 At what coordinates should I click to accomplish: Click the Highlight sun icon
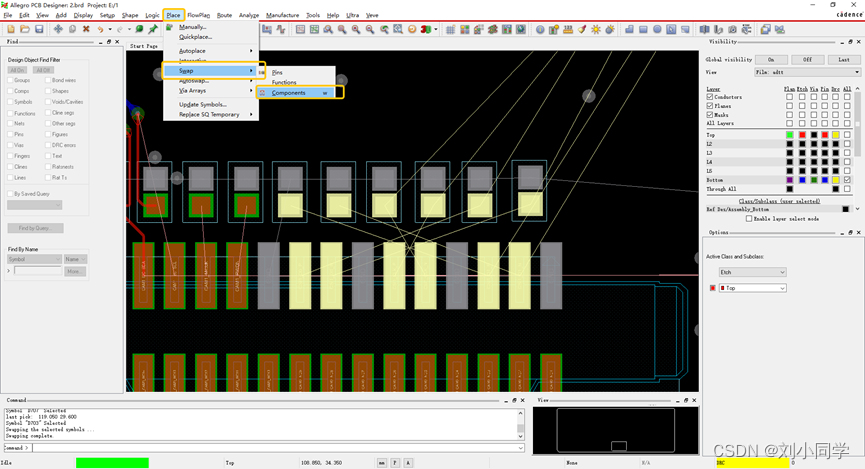596,29
